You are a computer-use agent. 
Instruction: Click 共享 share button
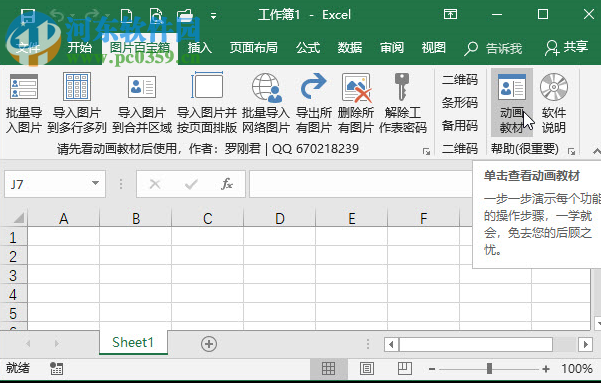point(567,48)
